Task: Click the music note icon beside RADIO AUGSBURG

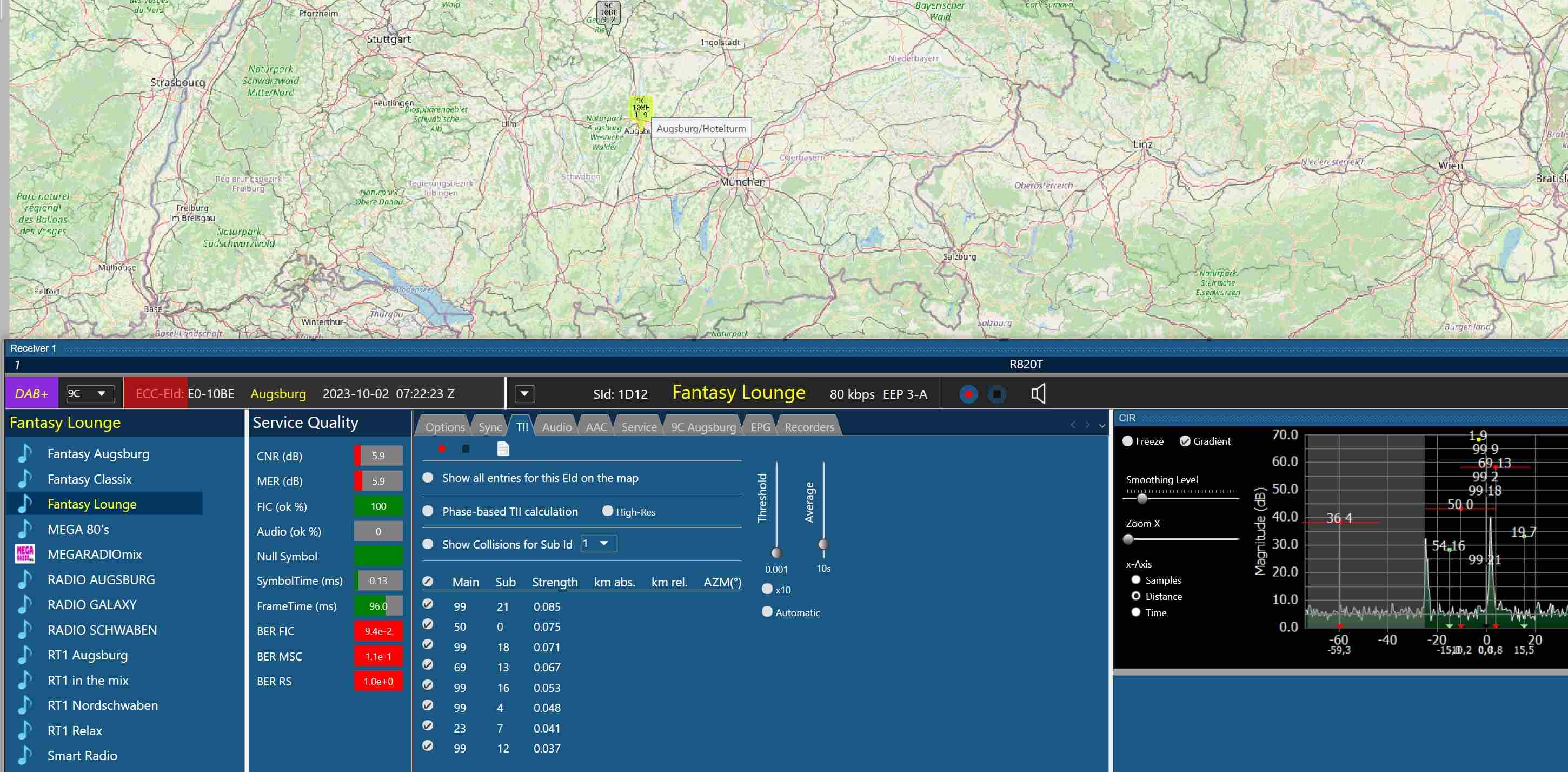Action: tap(24, 579)
